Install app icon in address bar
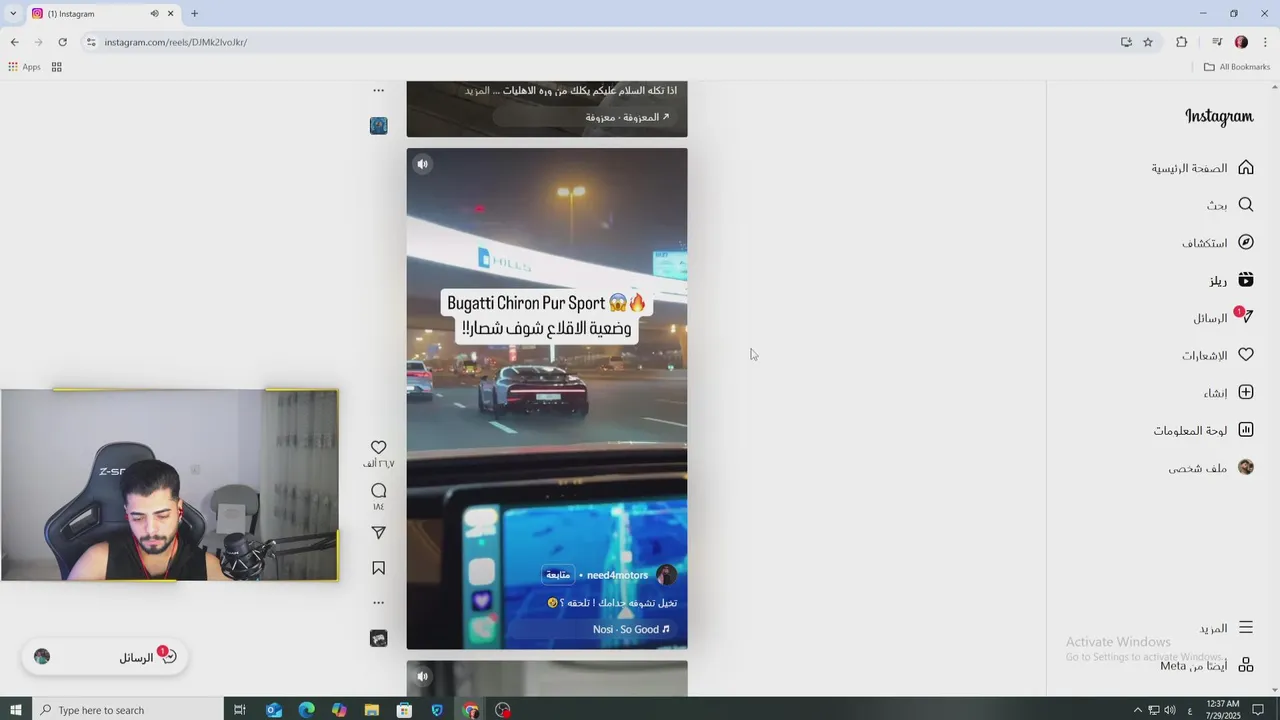 [x=1126, y=42]
